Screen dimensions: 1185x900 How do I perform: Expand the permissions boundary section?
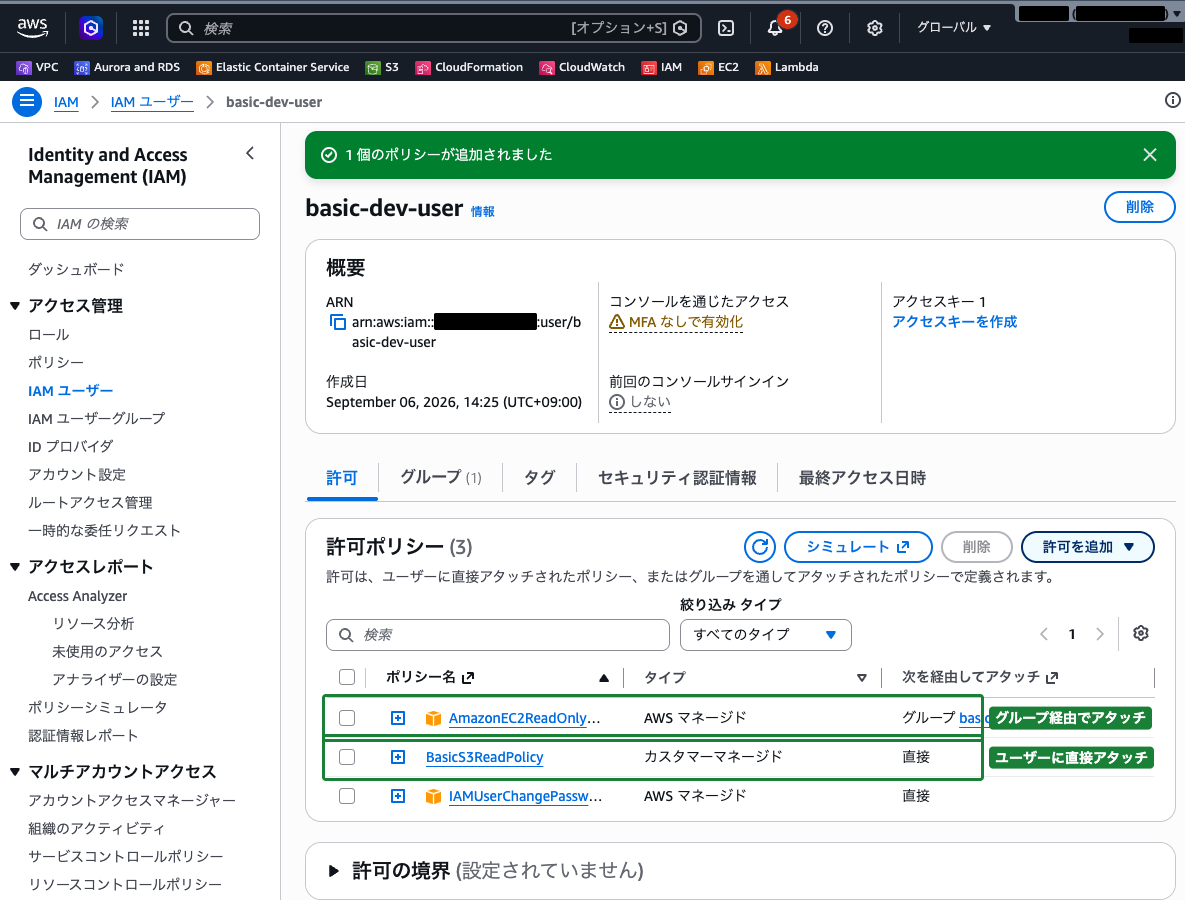(333, 871)
